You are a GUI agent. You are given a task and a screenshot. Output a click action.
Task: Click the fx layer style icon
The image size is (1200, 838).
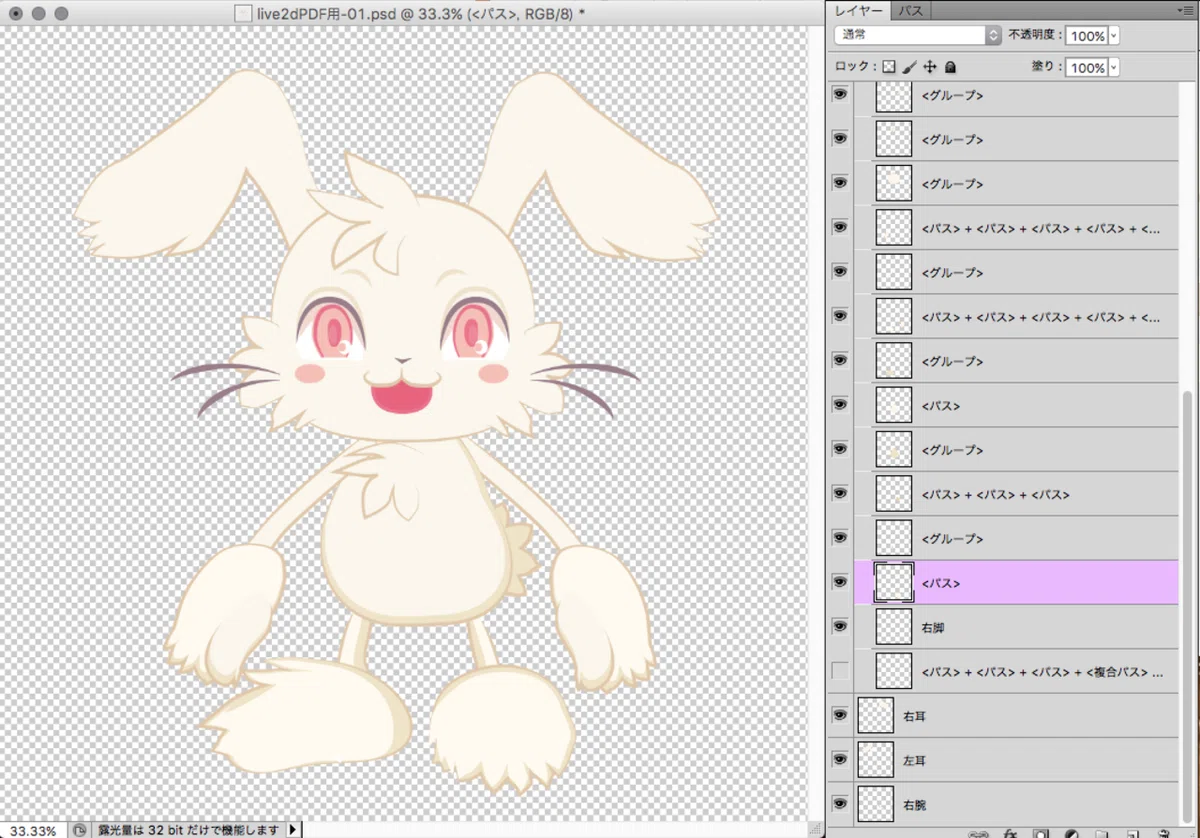pos(1010,833)
